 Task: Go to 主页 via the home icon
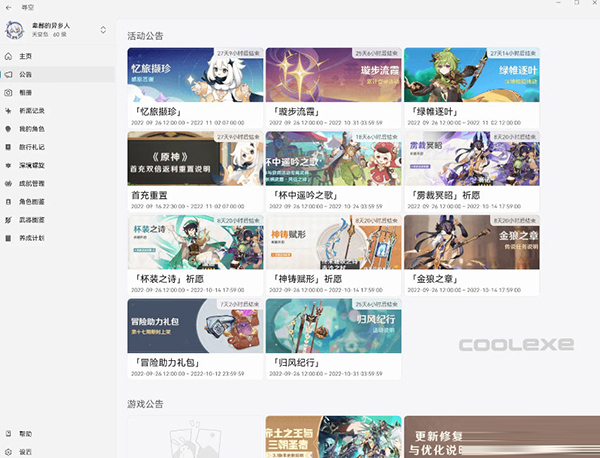tap(8, 56)
